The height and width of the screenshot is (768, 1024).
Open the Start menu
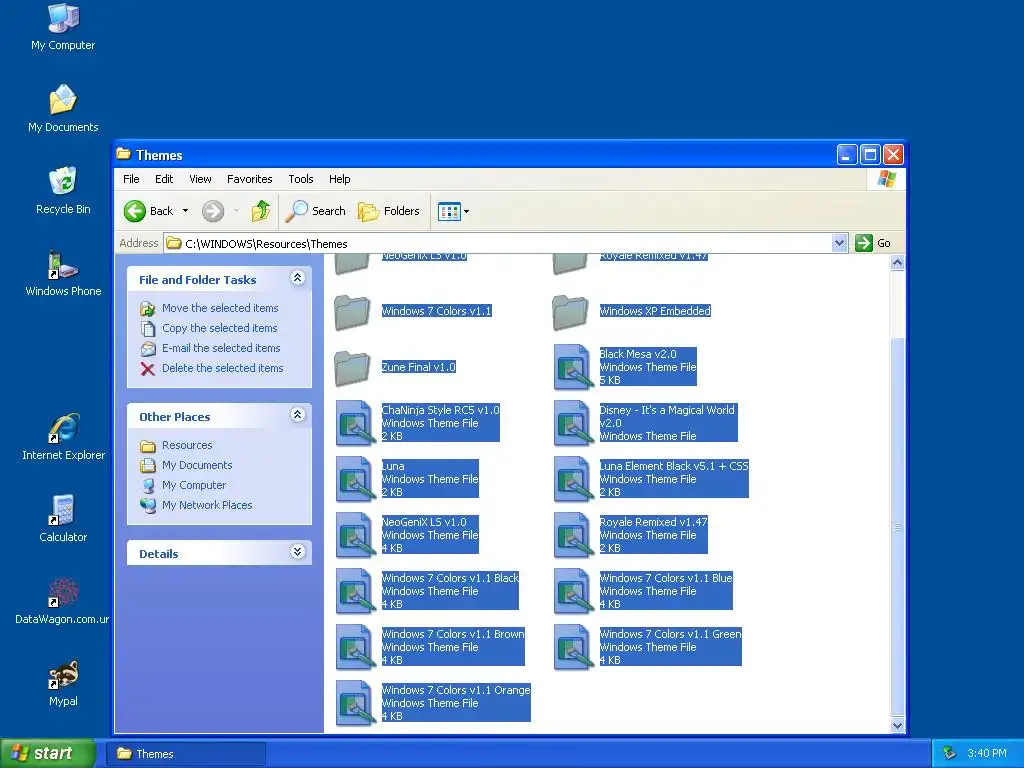(46, 754)
